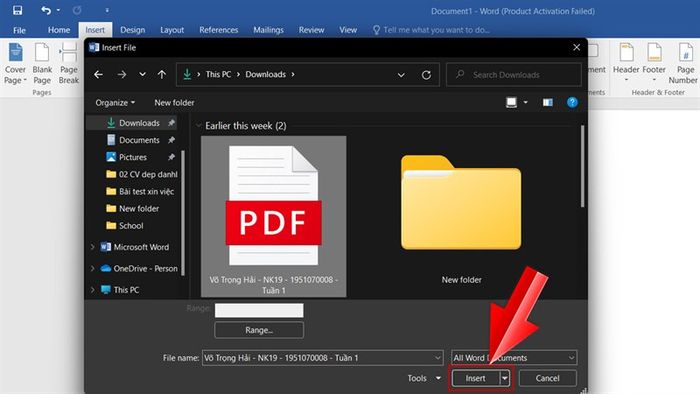The height and width of the screenshot is (394, 700).
Task: Click the Tell me what you want to do box
Action: pos(431,30)
